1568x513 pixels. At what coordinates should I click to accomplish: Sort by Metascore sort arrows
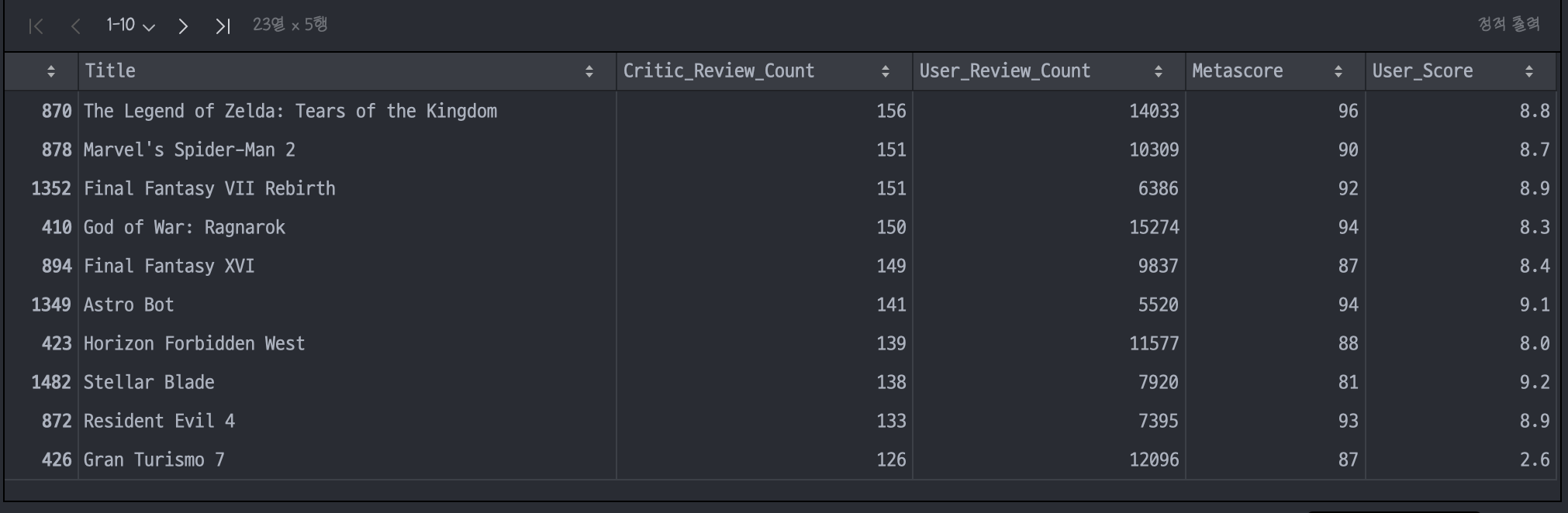click(1338, 71)
